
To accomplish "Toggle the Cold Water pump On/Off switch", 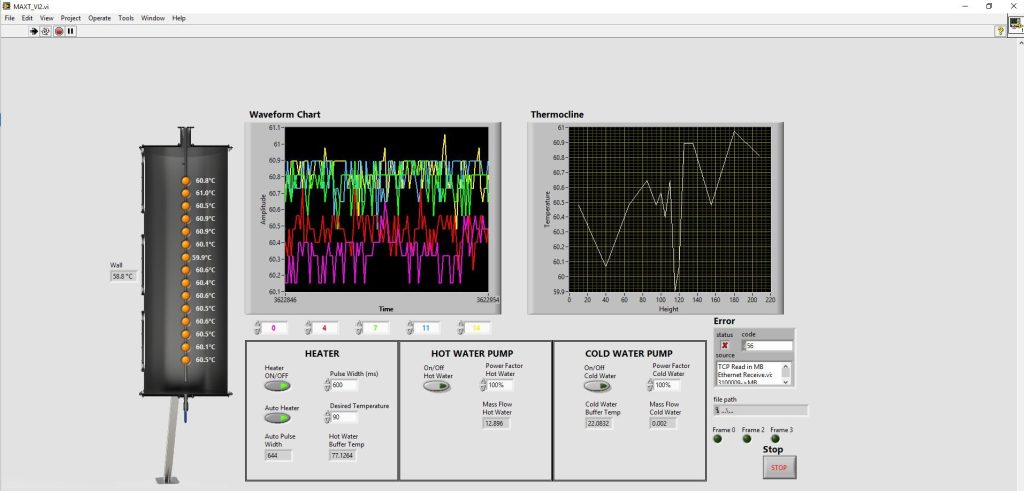I will 597,385.
